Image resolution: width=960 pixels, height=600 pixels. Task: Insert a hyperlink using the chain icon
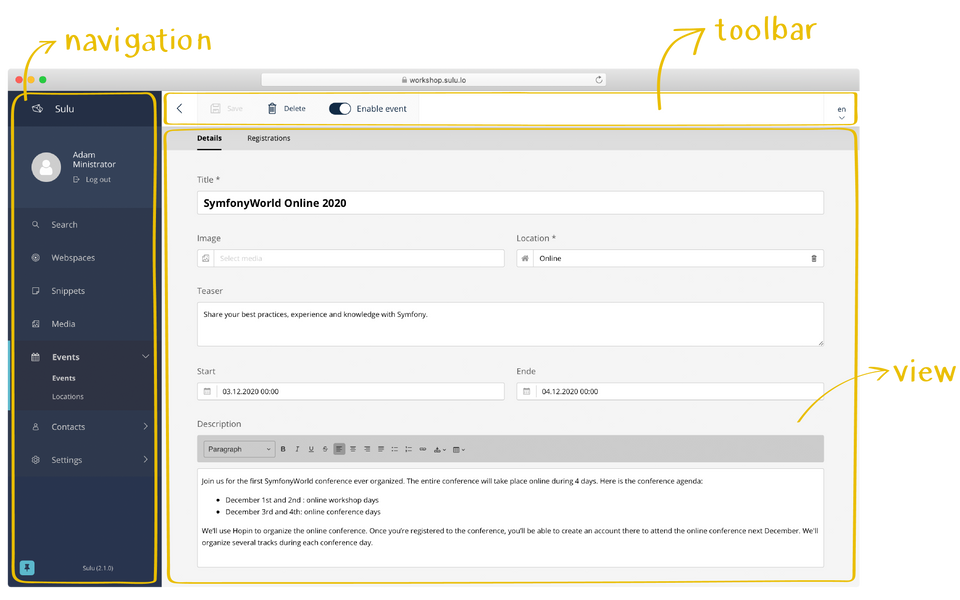coord(421,448)
